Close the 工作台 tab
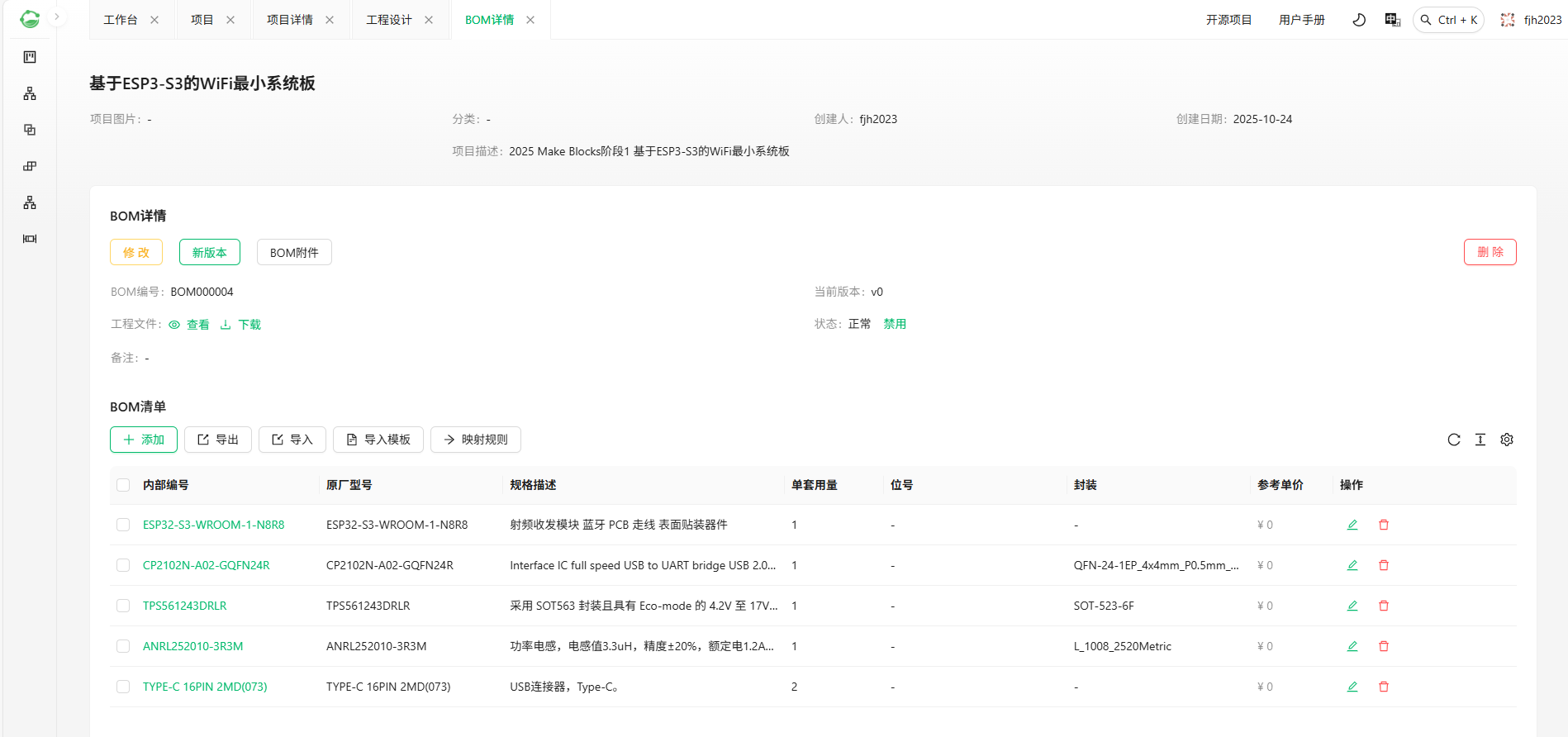The image size is (1568, 737). 154,20
